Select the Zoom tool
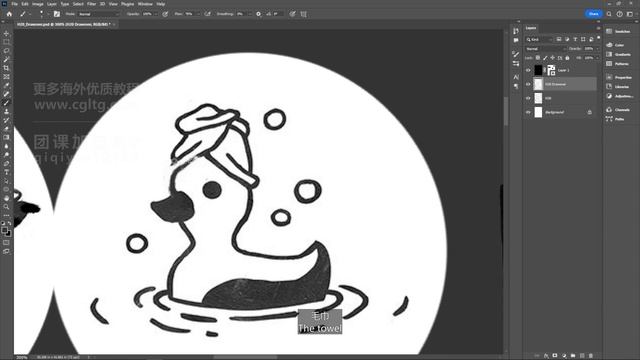Screen dimensions: 640x360 (6, 207)
